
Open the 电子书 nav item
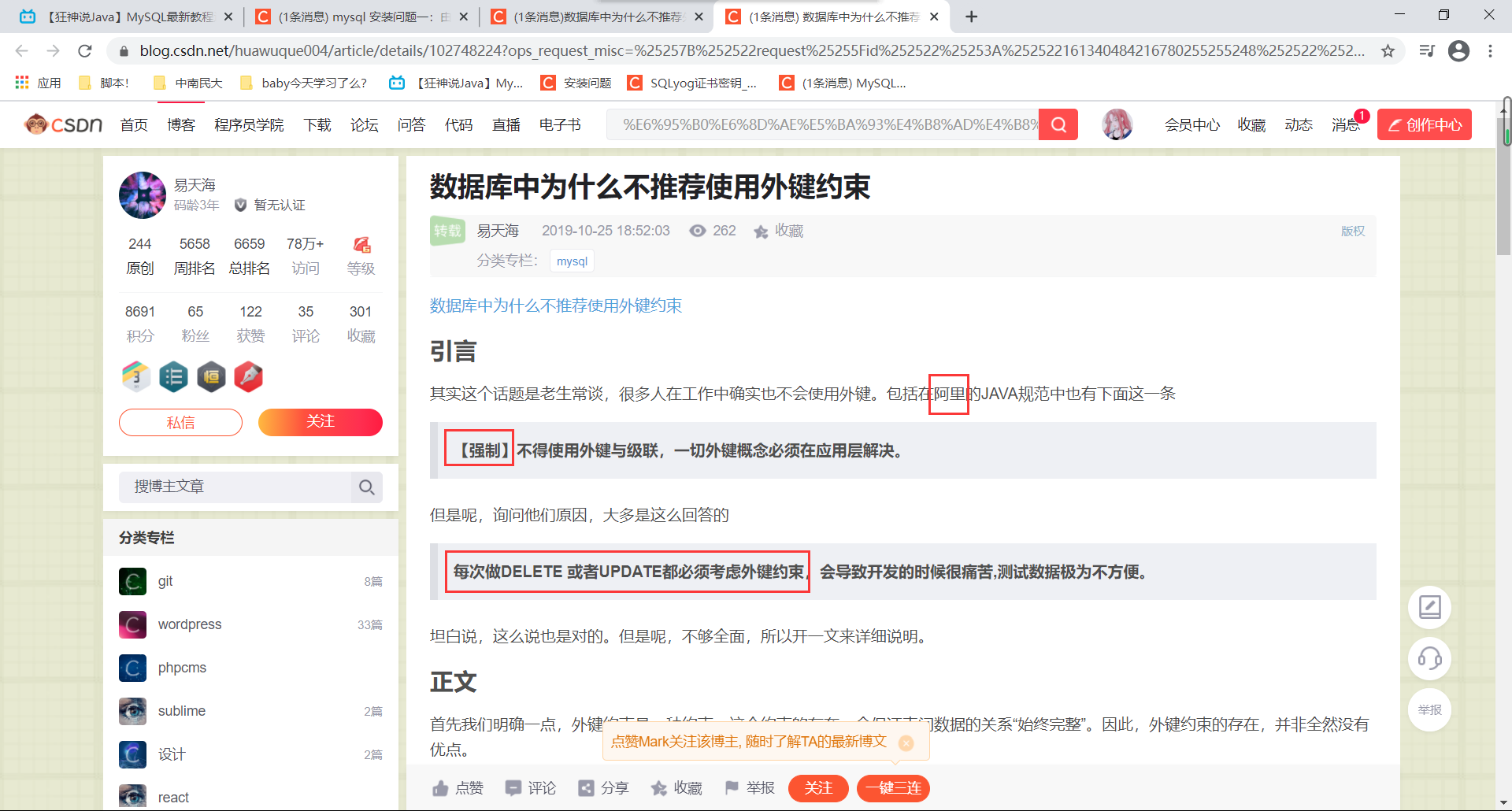point(560,124)
